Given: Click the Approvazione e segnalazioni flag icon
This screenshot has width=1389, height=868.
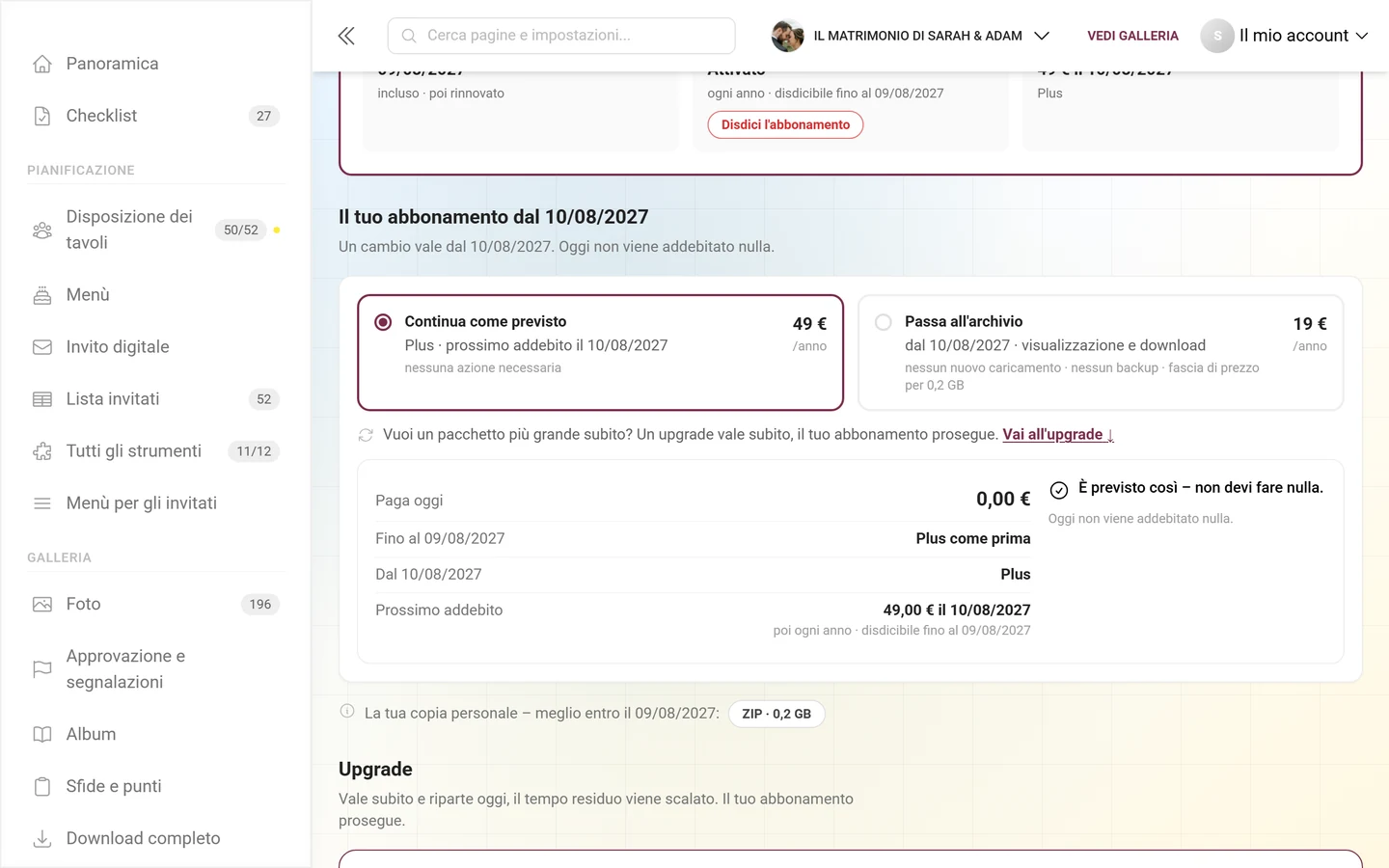Looking at the screenshot, I should pos(42,669).
